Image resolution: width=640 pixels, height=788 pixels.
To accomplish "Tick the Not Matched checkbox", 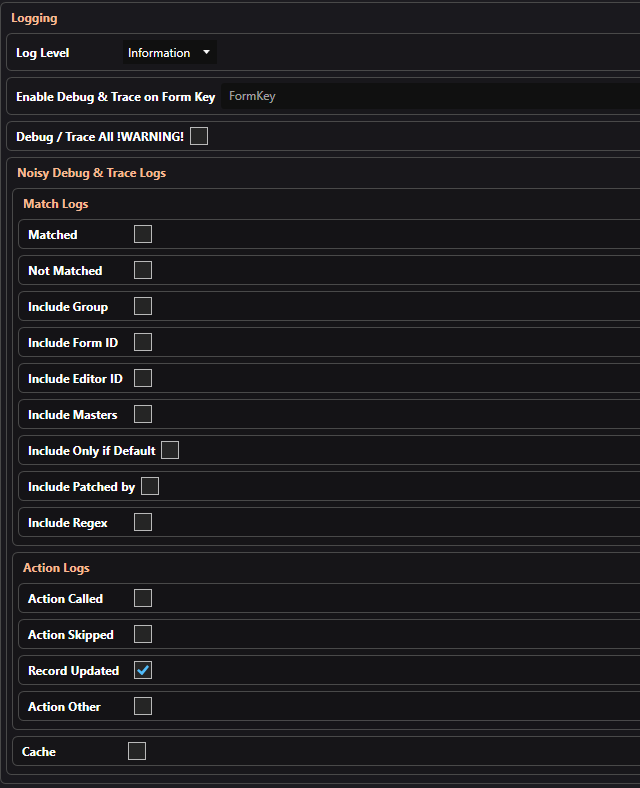I will tap(143, 270).
